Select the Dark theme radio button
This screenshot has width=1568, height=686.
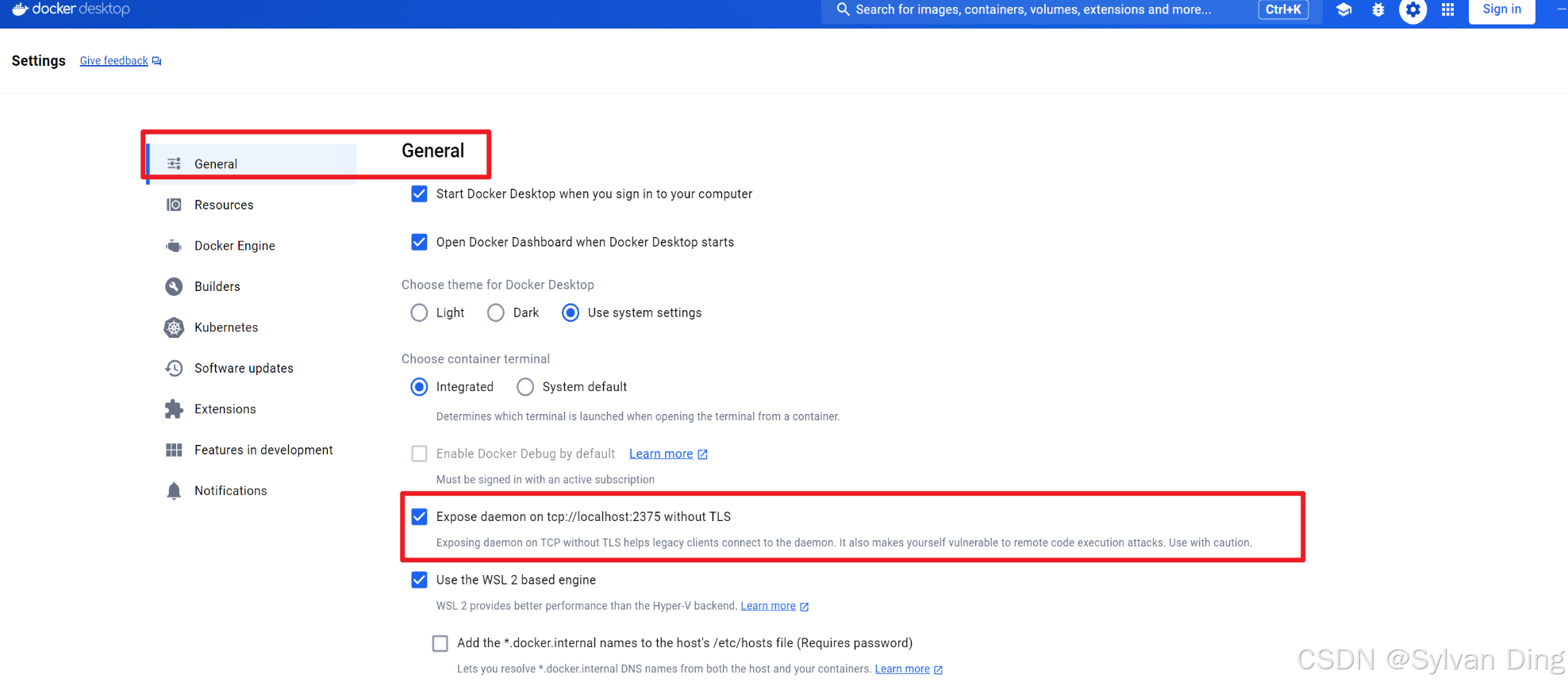[496, 312]
